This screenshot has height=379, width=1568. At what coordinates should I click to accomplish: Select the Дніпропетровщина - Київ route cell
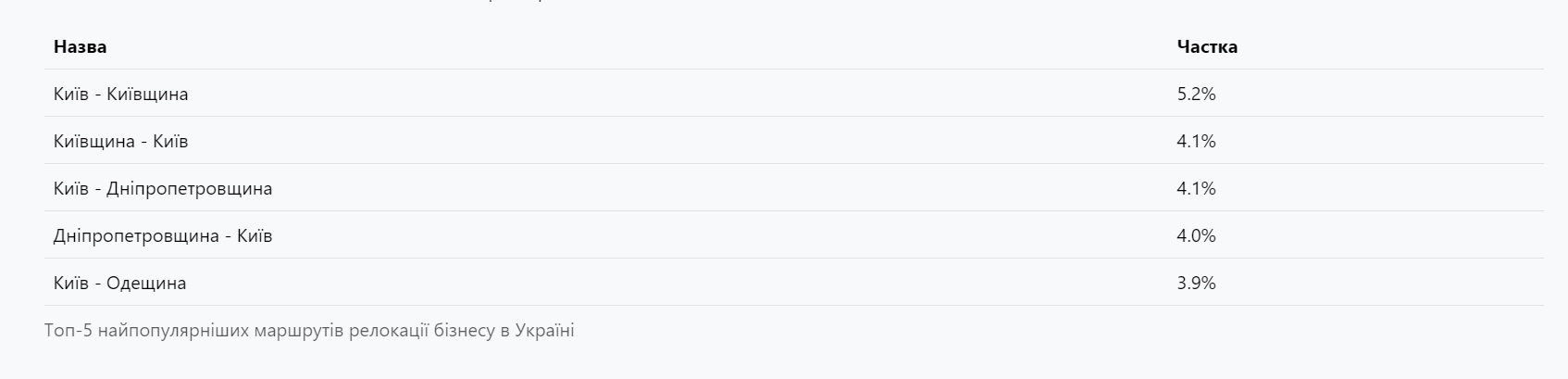coord(163,235)
